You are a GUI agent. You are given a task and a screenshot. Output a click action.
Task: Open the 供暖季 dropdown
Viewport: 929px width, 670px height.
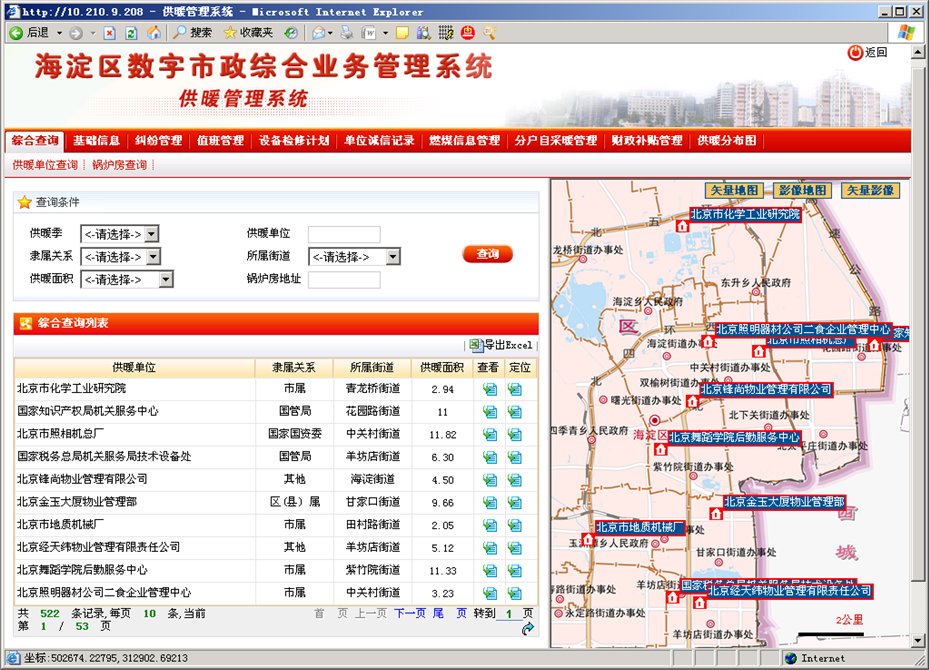(x=152, y=235)
